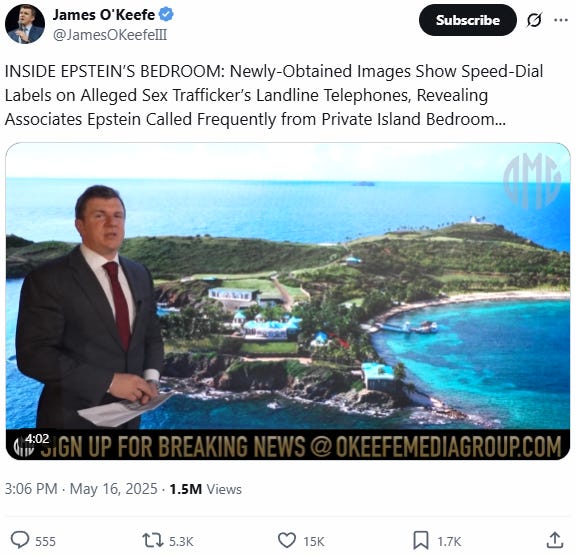
Task: Play the Epstein island video
Action: coord(288,301)
